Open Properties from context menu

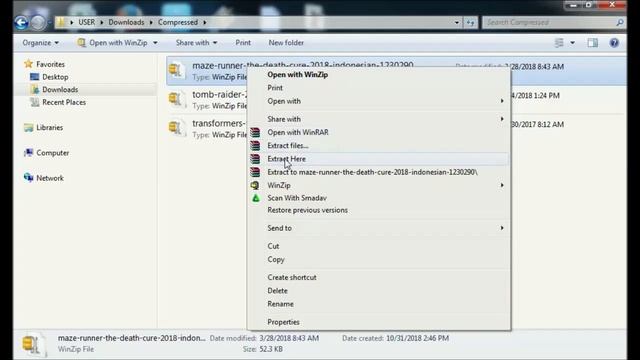(379, 322)
